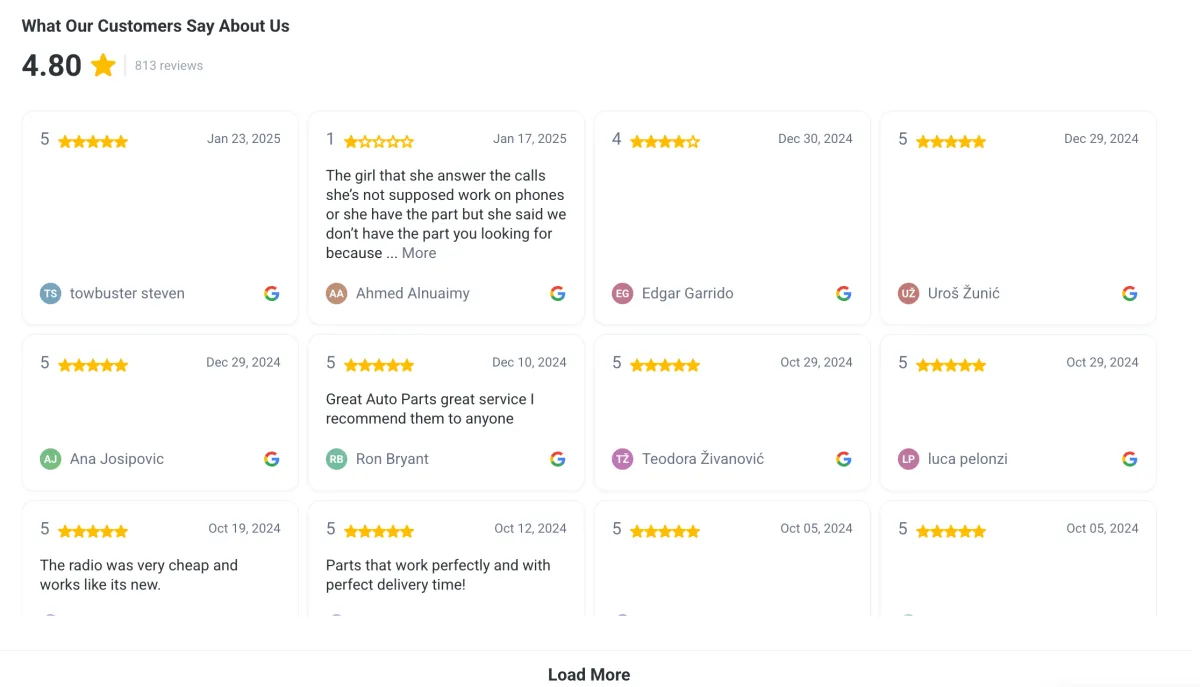Click the AA avatar for Ahmed Alnuaimy
1200x687 pixels.
click(x=337, y=293)
